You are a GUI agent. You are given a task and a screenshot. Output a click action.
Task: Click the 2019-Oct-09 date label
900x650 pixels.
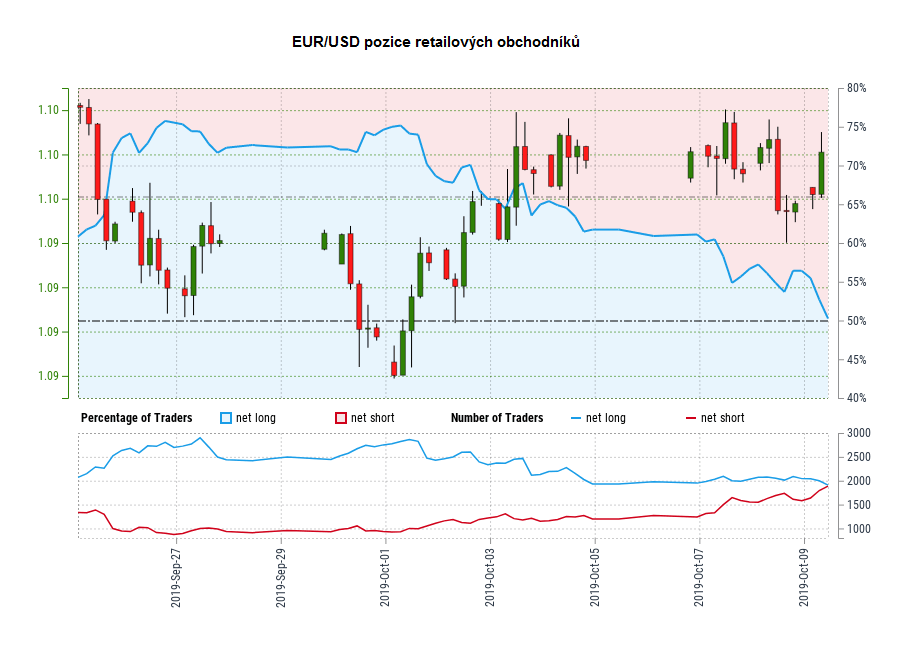click(x=804, y=578)
